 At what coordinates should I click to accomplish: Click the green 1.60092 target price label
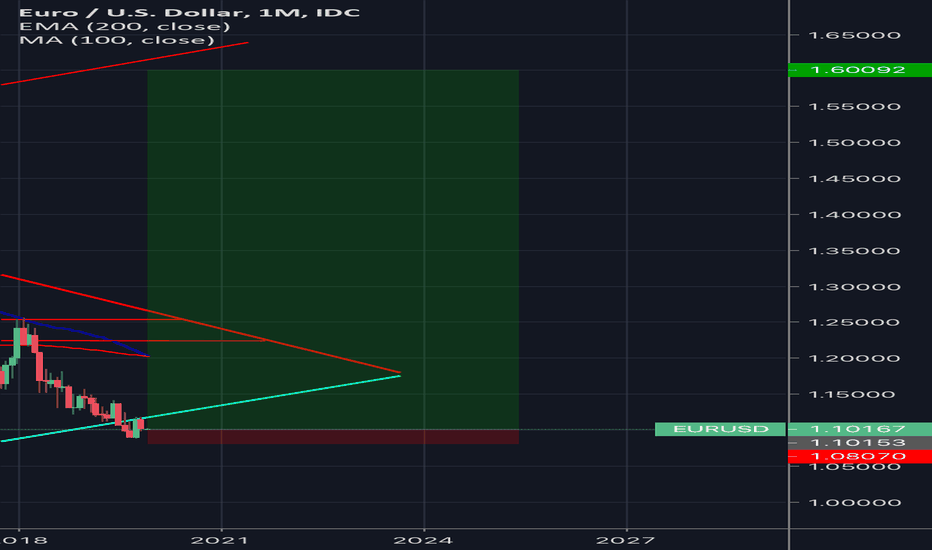pyautogui.click(x=859, y=70)
